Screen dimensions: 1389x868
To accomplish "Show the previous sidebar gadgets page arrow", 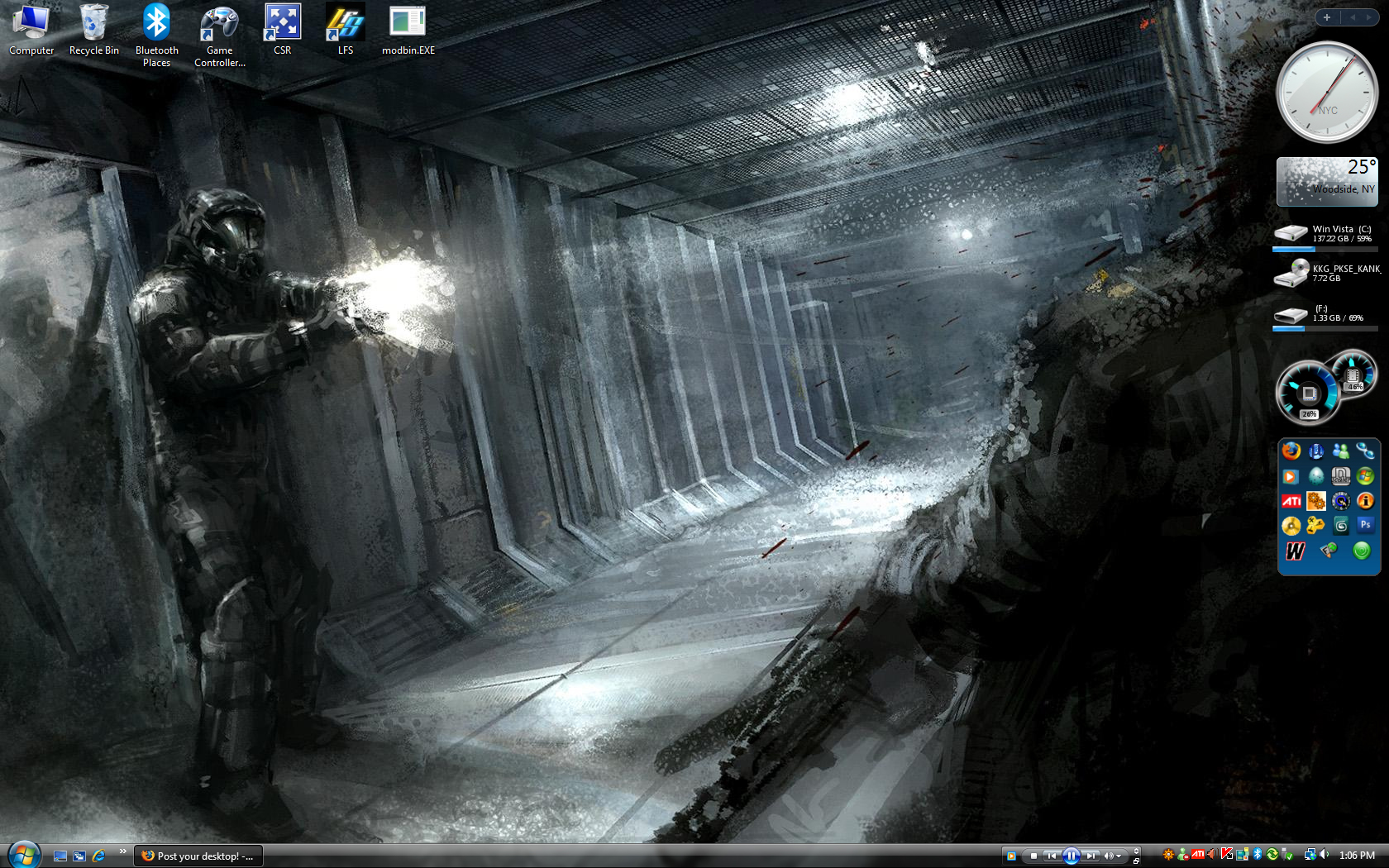I will [1353, 17].
